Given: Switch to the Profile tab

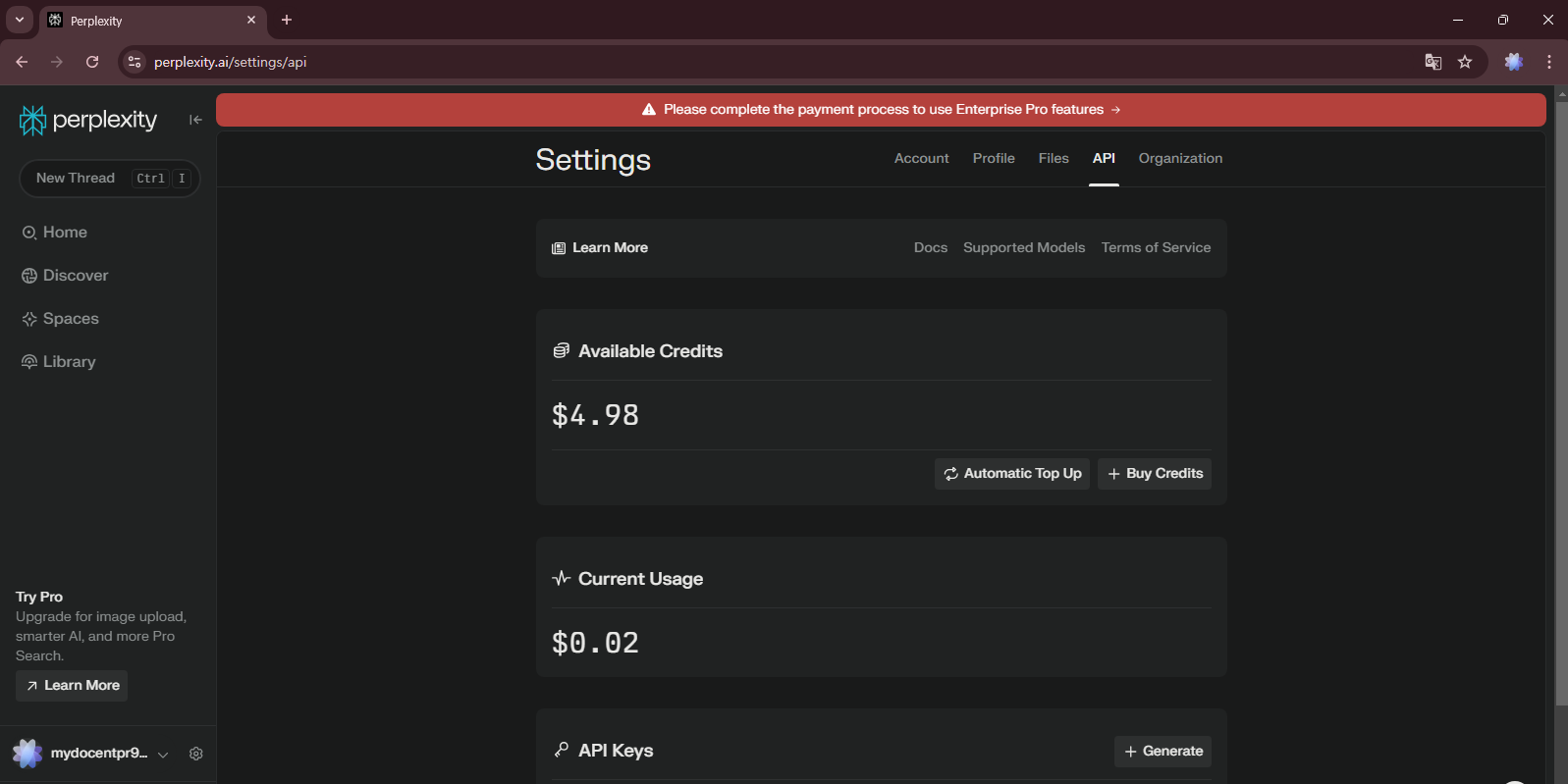Looking at the screenshot, I should (994, 158).
